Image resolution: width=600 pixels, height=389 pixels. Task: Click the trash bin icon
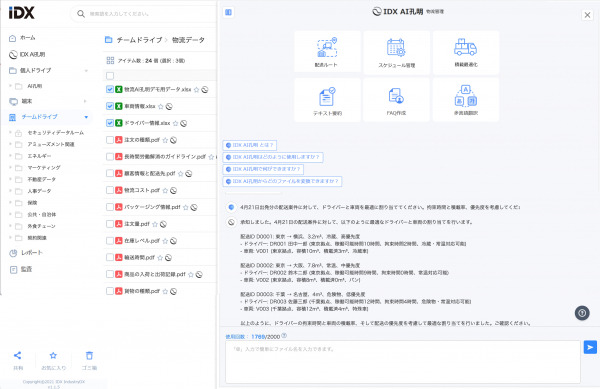pyautogui.click(x=89, y=355)
